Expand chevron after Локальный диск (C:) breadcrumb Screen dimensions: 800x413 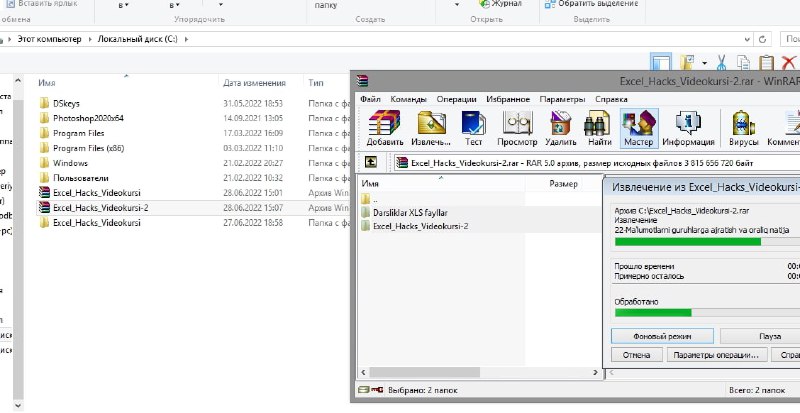tap(186, 39)
